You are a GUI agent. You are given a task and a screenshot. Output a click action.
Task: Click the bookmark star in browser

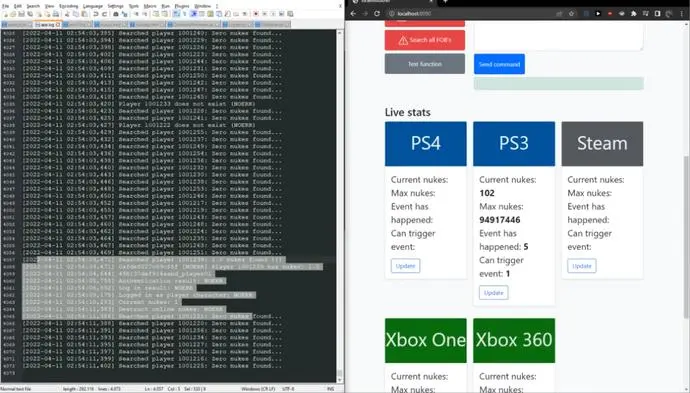click(x=572, y=14)
